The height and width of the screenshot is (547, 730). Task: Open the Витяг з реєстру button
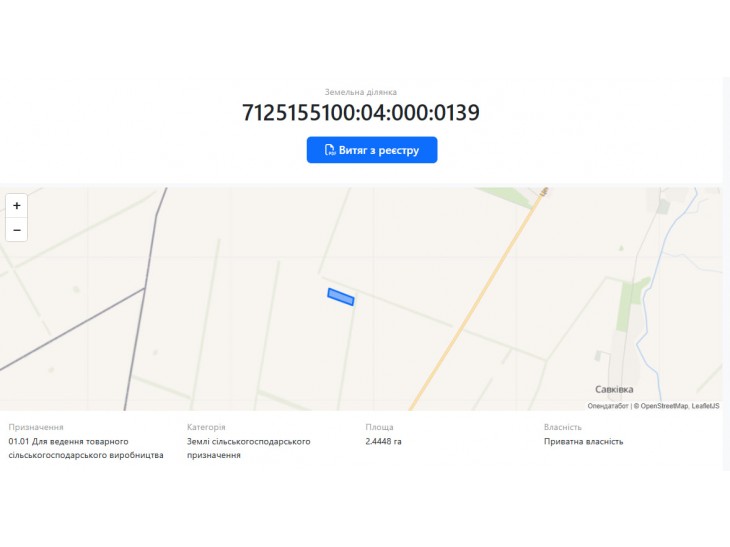click(372, 150)
